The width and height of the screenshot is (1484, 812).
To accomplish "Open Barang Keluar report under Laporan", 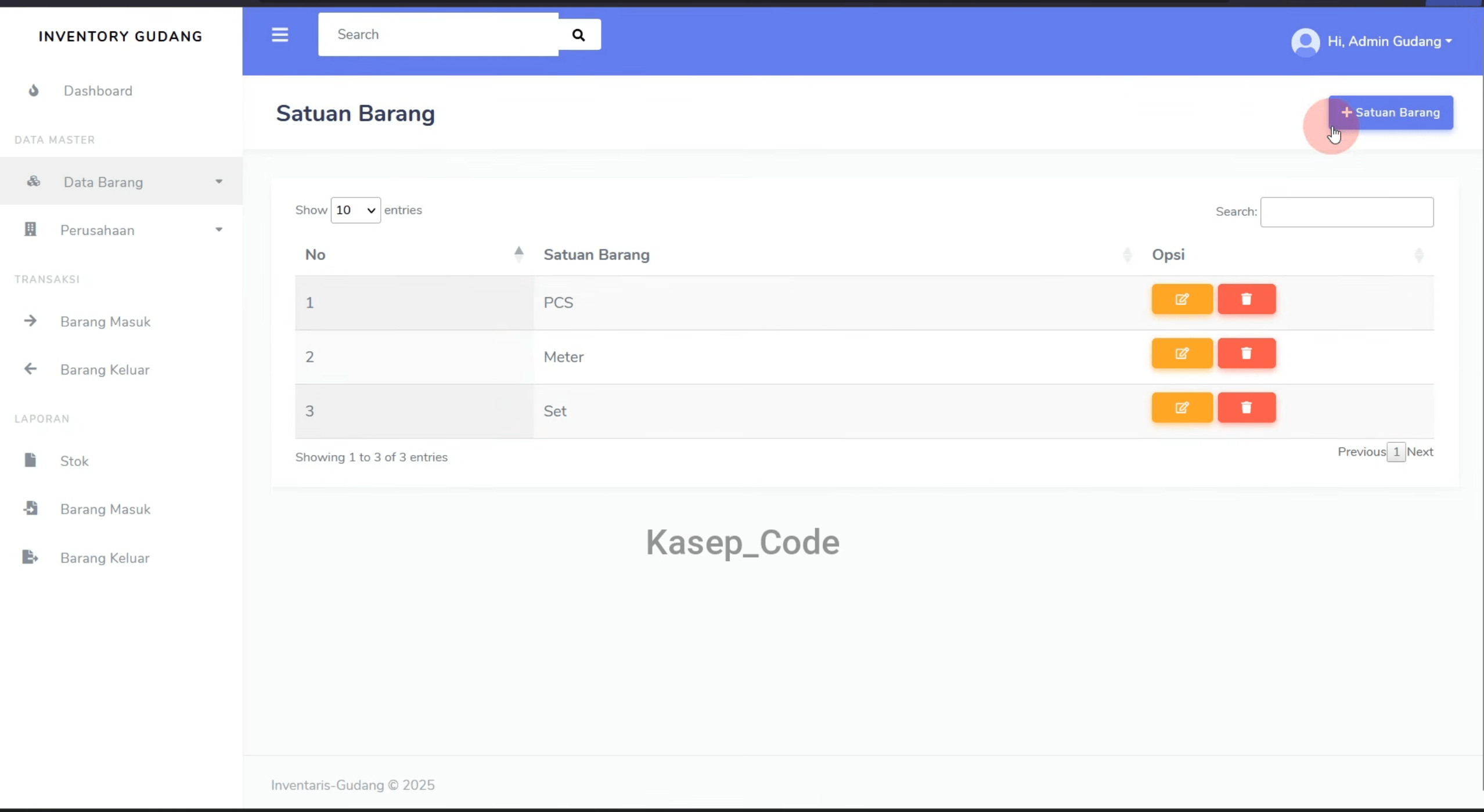I will pyautogui.click(x=105, y=558).
